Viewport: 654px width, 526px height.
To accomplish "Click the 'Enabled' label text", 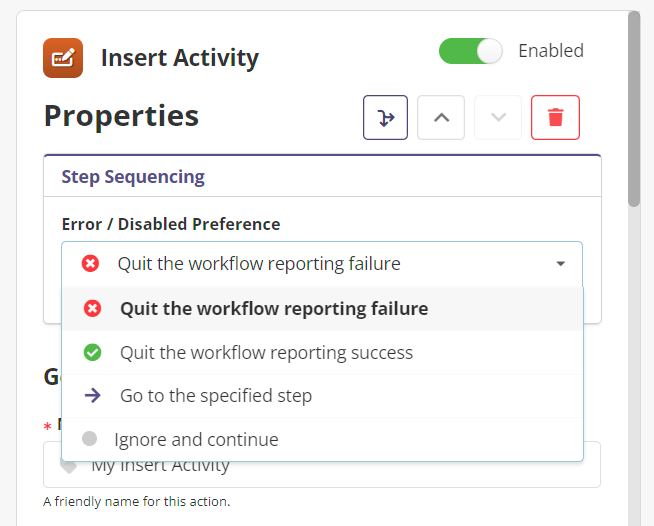I will coord(551,51).
